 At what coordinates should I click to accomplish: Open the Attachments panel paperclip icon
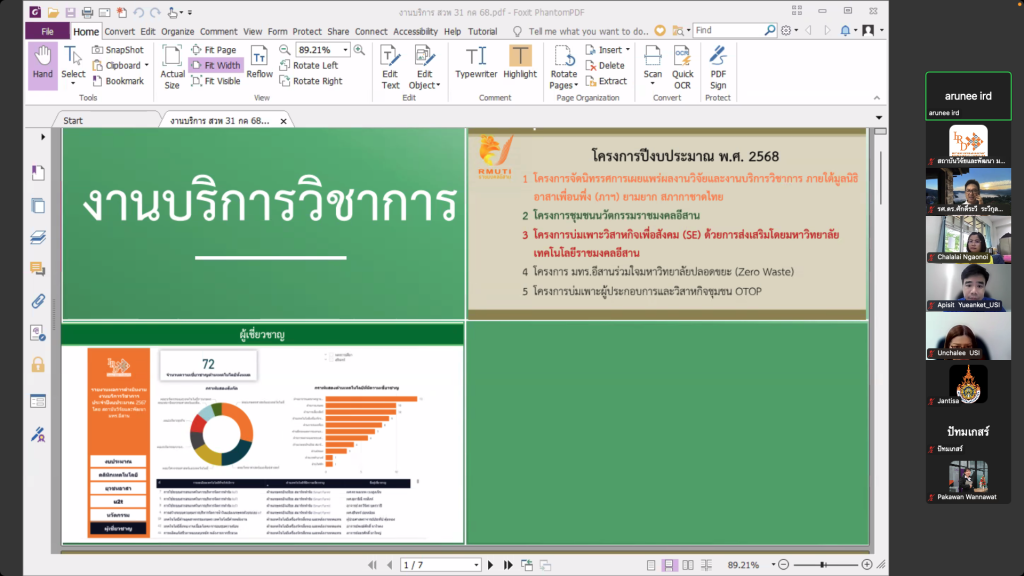(x=38, y=300)
